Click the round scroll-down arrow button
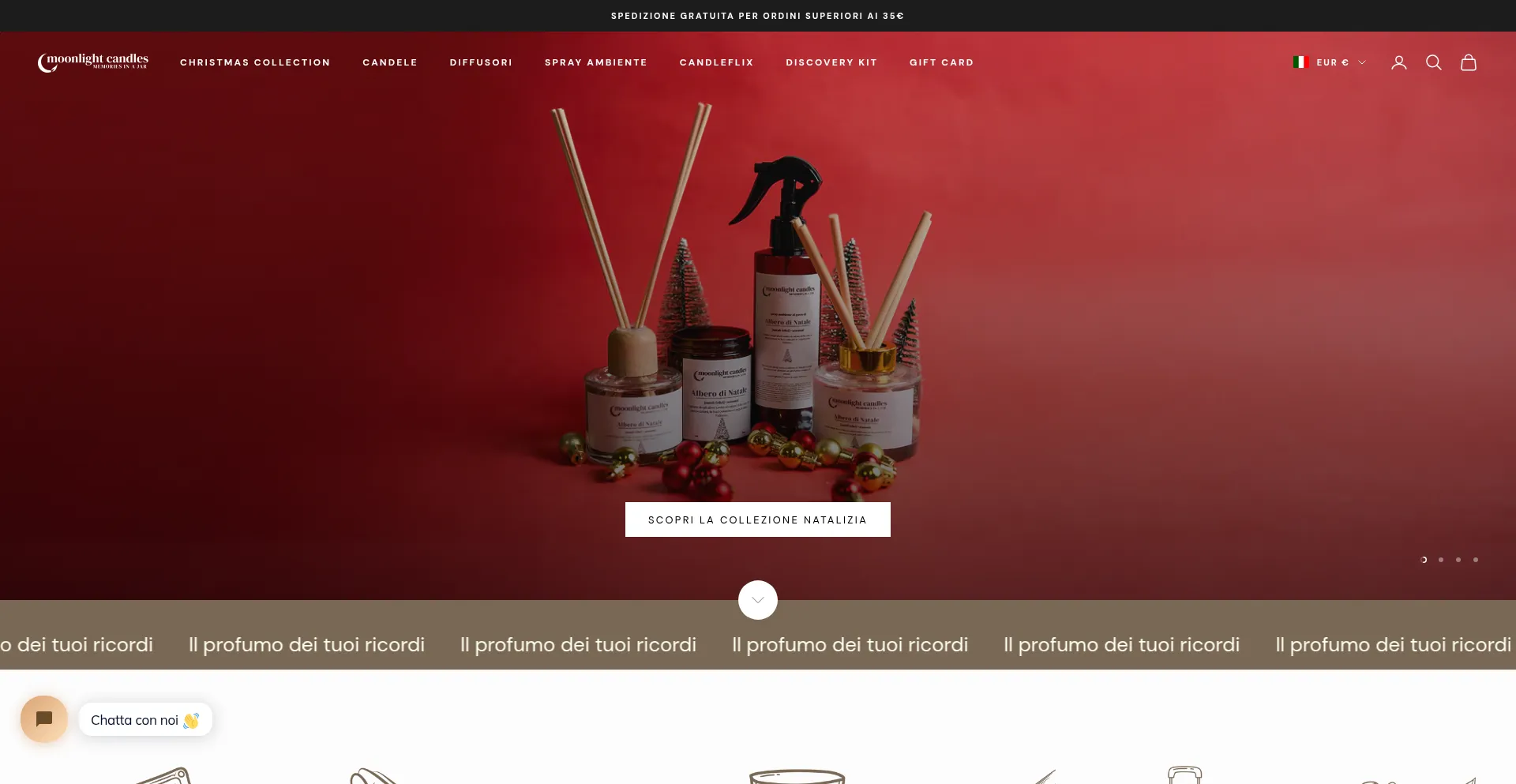The width and height of the screenshot is (1516, 784). 757,600
